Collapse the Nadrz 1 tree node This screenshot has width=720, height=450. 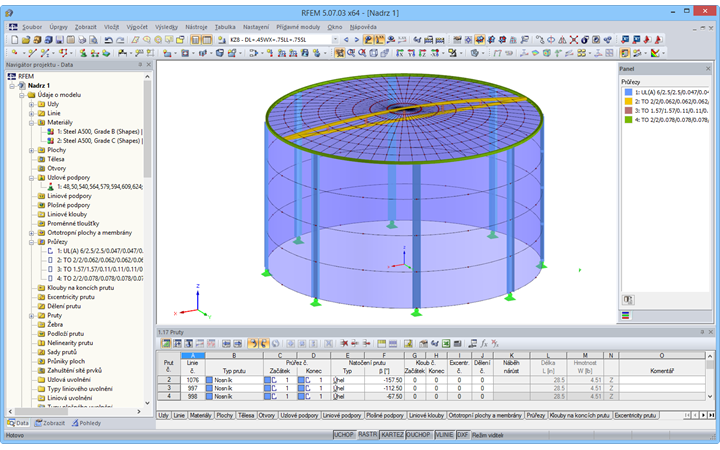click(x=12, y=86)
